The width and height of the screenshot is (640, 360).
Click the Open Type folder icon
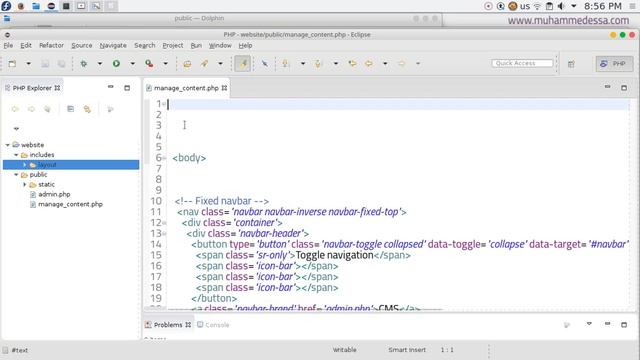[187, 64]
